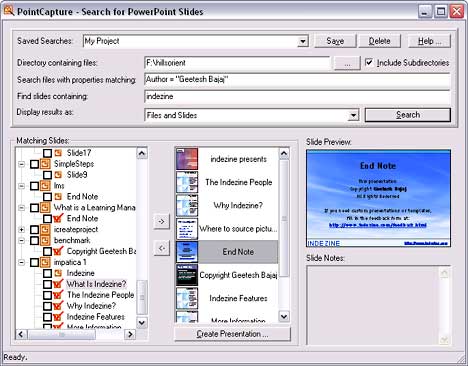Click Create Presentation... button
The height and width of the screenshot is (366, 468).
point(232,334)
